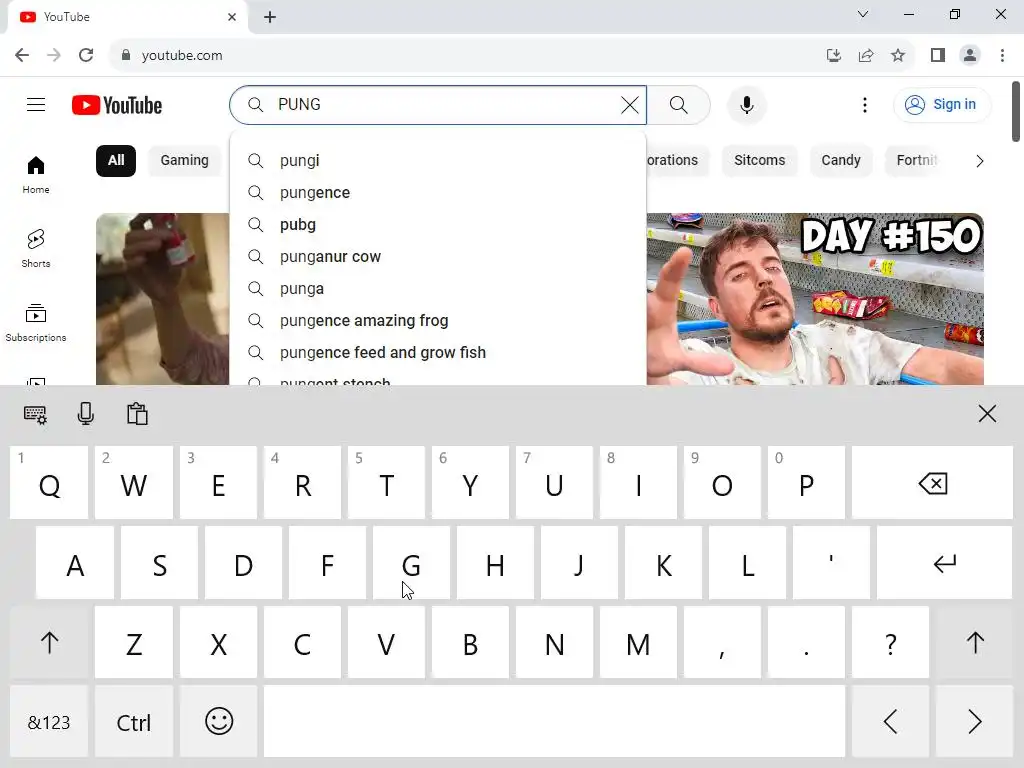This screenshot has width=1024, height=768.
Task: Open the left video thumbnail with bottle
Action: click(163, 299)
